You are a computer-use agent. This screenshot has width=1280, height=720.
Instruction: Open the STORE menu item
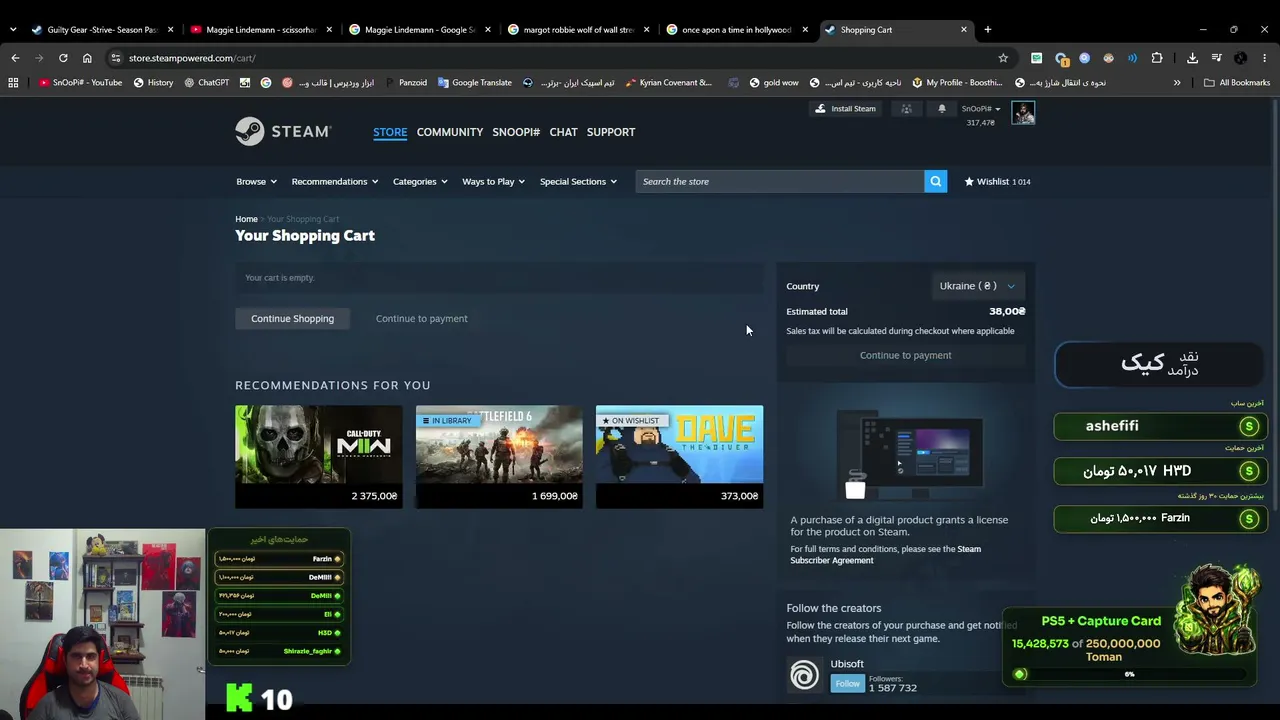coord(390,132)
